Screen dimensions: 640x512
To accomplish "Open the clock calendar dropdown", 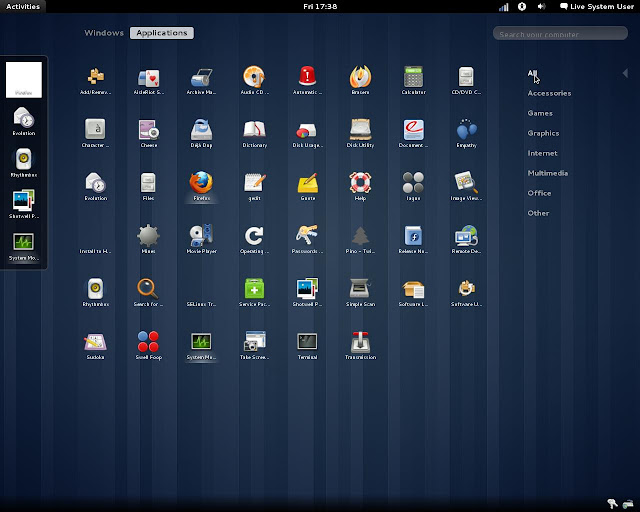I will pyautogui.click(x=320, y=6).
